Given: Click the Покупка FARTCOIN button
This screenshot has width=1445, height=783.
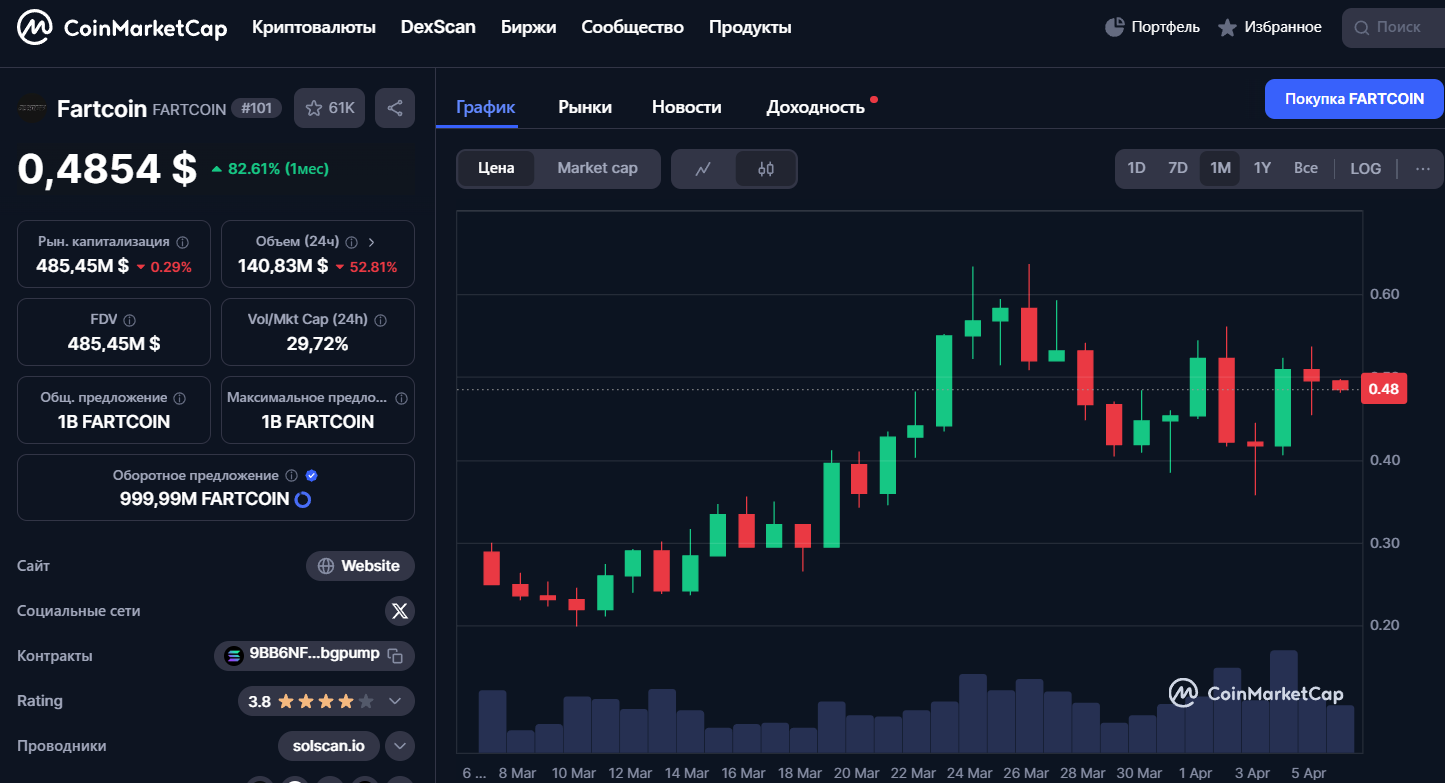Looking at the screenshot, I should [x=1354, y=99].
